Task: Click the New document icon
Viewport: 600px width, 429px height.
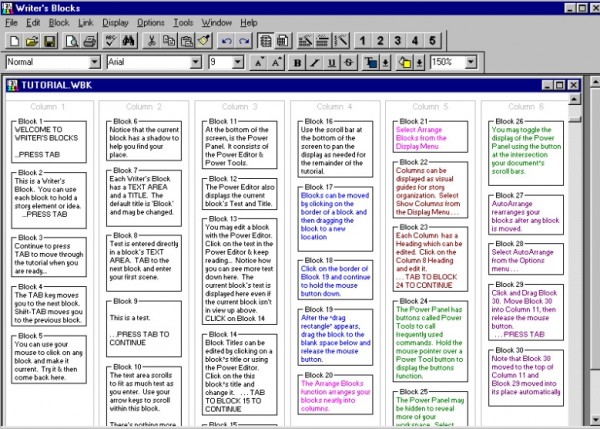Action: click(x=15, y=41)
